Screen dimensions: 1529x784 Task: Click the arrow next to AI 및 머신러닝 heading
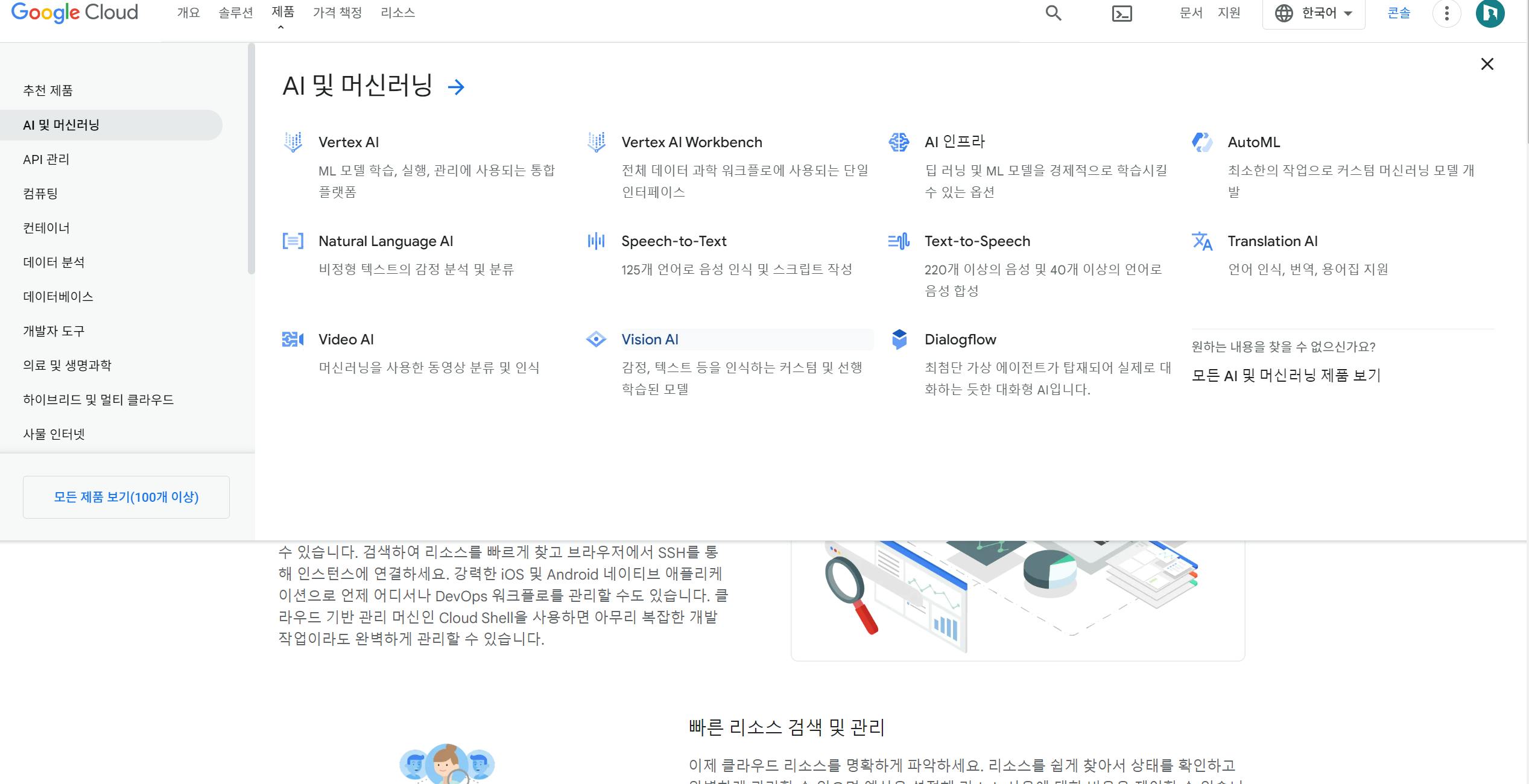456,87
